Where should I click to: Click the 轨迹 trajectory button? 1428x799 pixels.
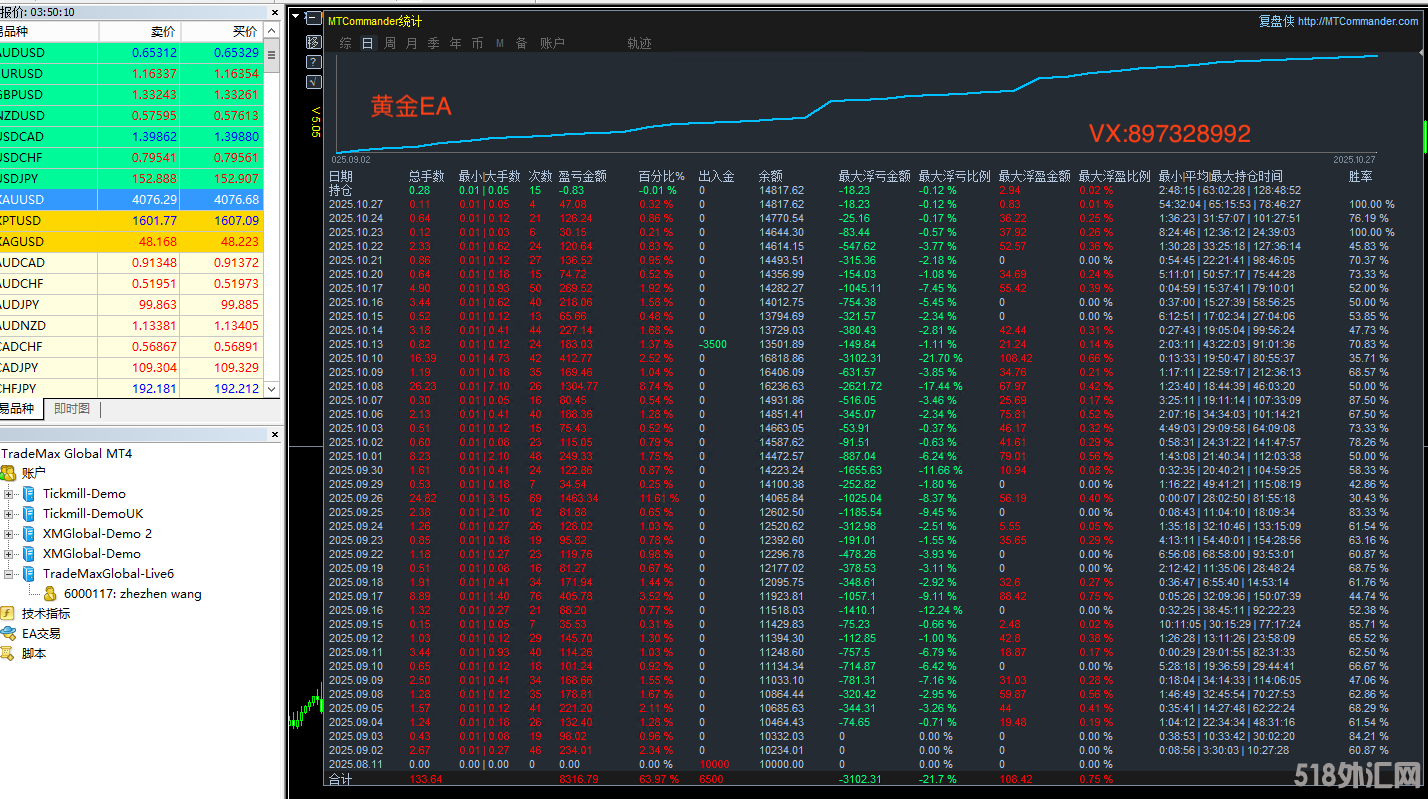tap(639, 43)
